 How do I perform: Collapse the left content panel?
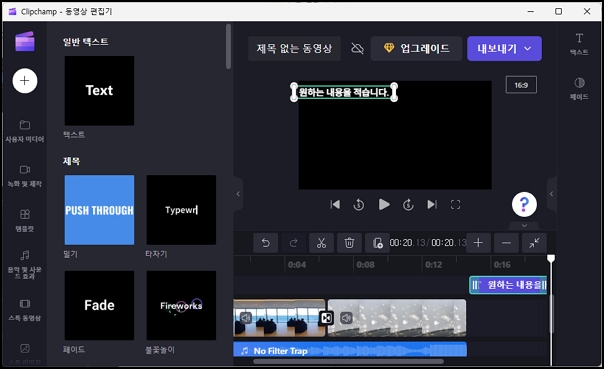[238, 194]
